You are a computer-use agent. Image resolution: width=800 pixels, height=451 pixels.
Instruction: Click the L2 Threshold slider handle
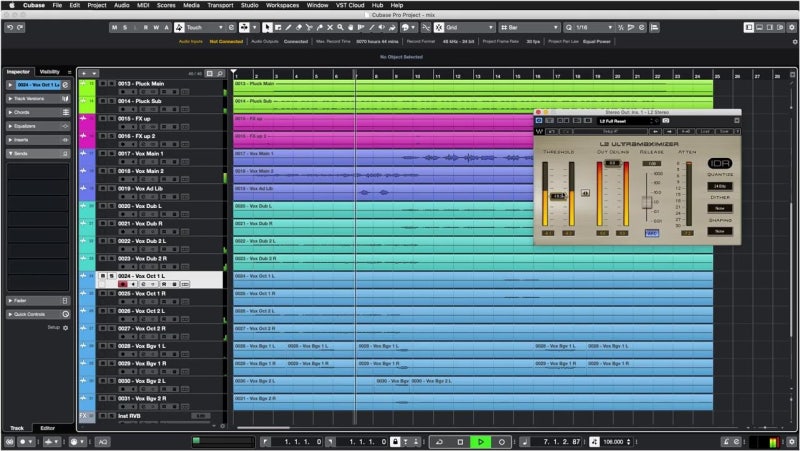tap(558, 196)
